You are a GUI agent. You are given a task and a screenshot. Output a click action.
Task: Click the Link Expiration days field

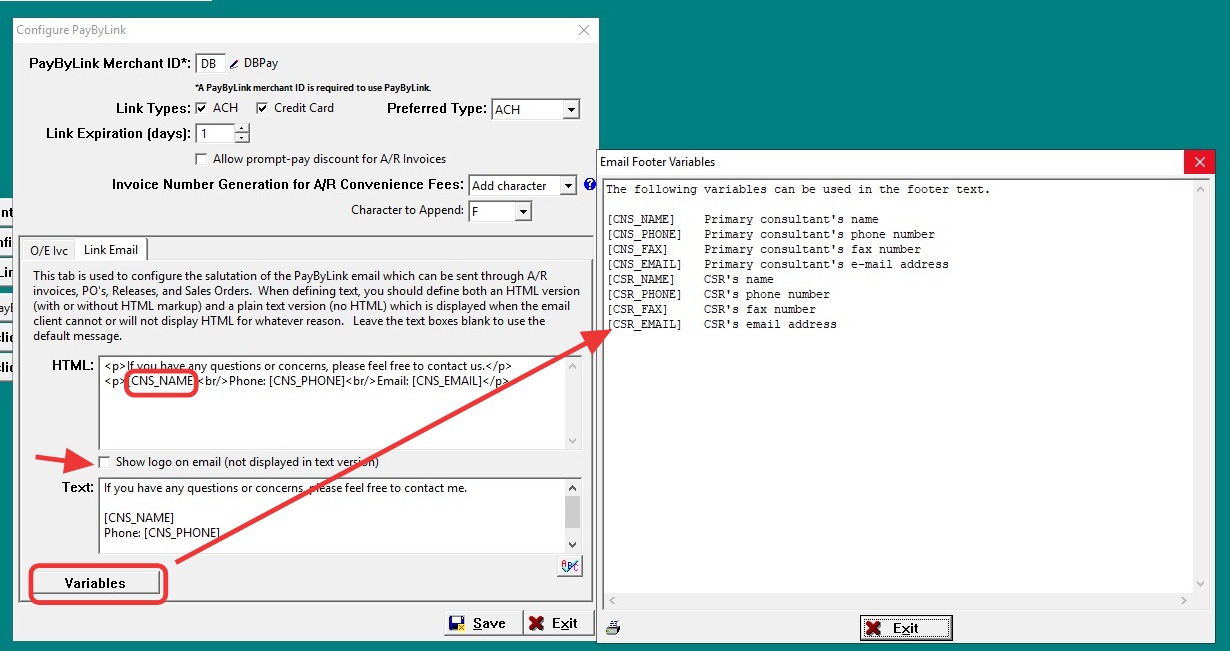(x=215, y=134)
